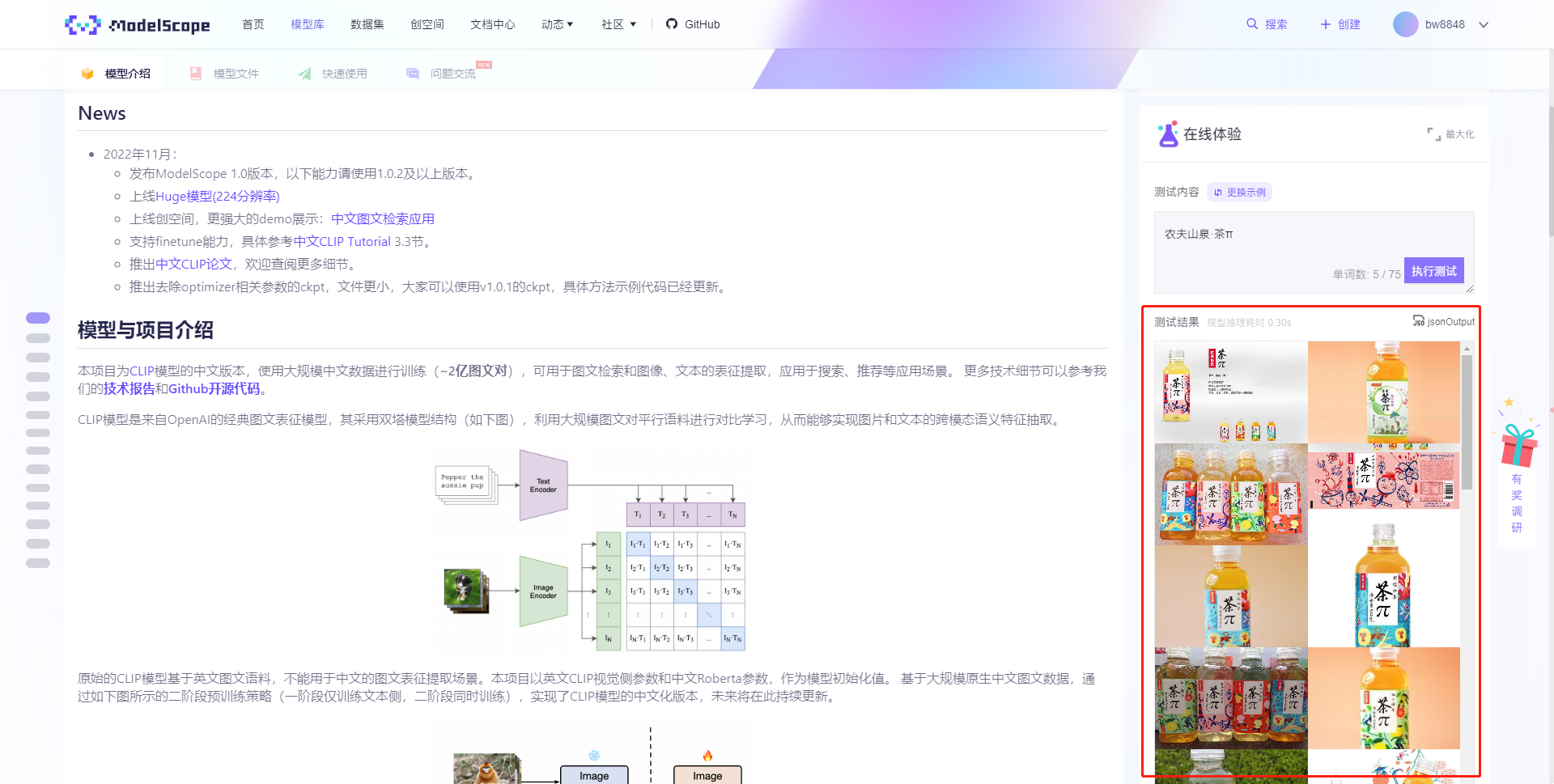This screenshot has width=1554, height=784.
Task: Switch to the 模型文件 tab
Action: (x=224, y=74)
